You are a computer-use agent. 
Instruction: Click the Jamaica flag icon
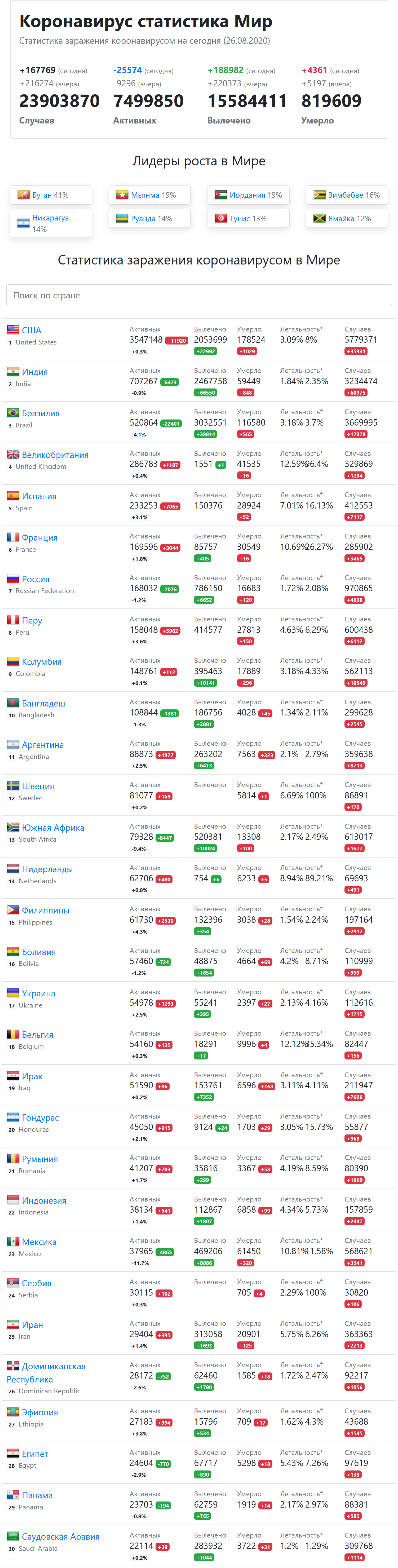320,218
